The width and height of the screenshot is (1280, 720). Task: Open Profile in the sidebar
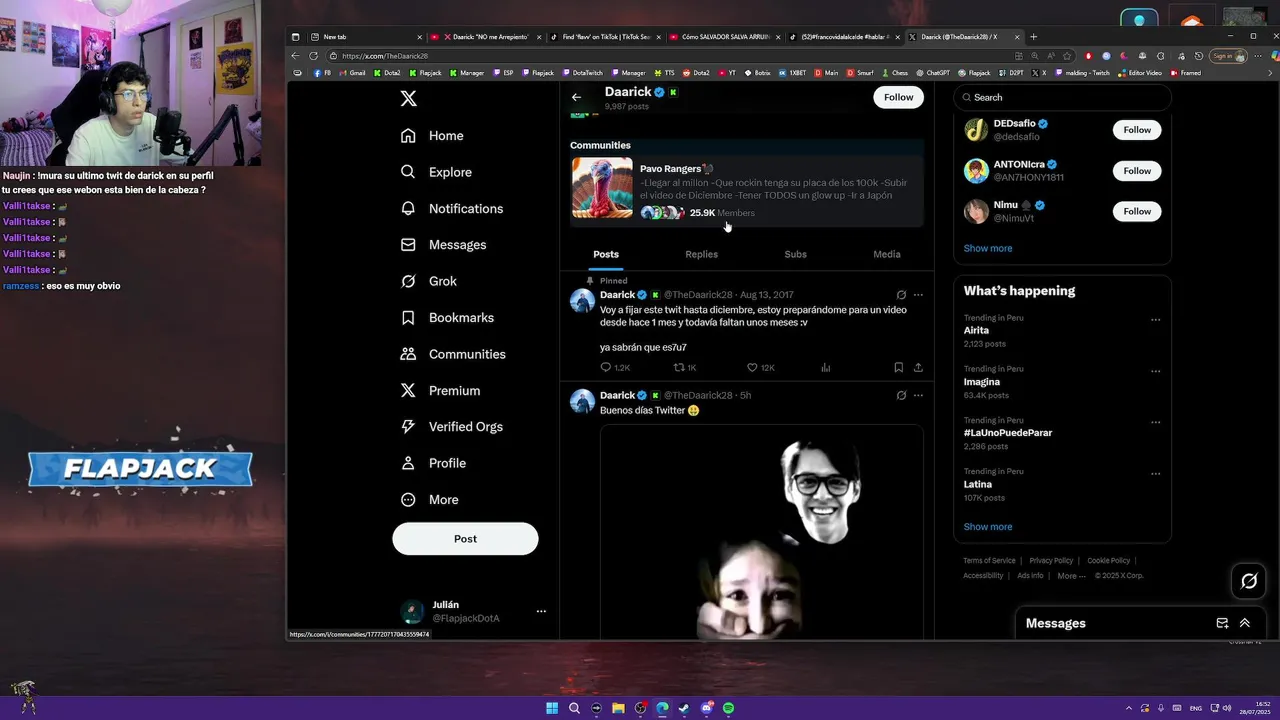click(x=433, y=463)
